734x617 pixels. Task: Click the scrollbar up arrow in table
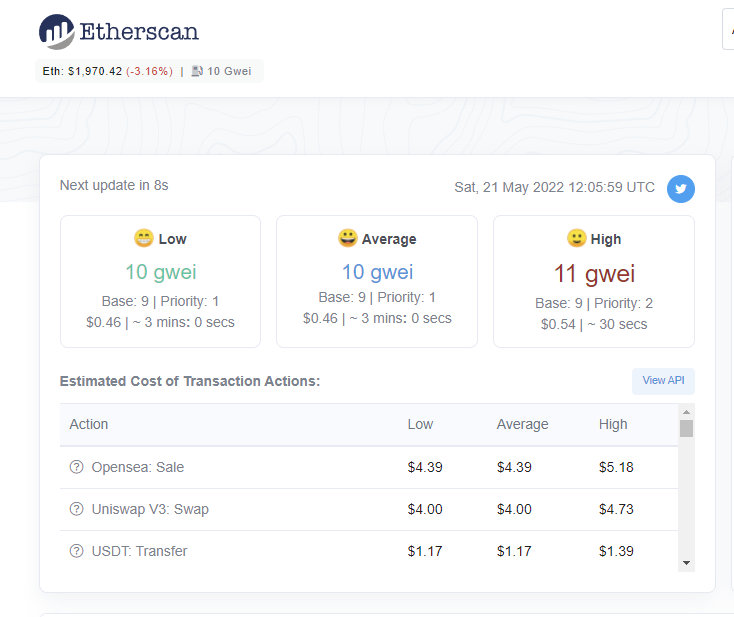[686, 412]
